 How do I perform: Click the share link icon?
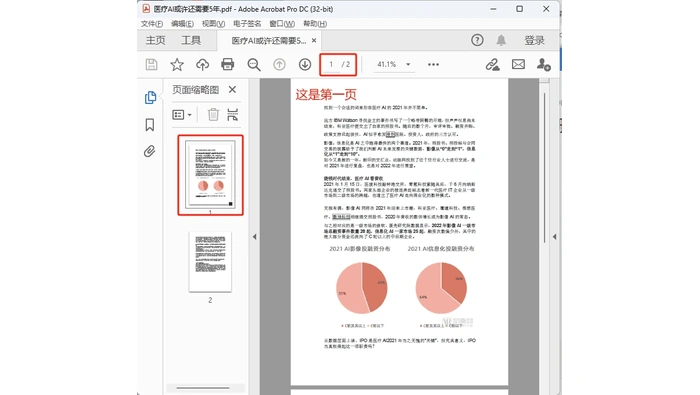coord(493,65)
